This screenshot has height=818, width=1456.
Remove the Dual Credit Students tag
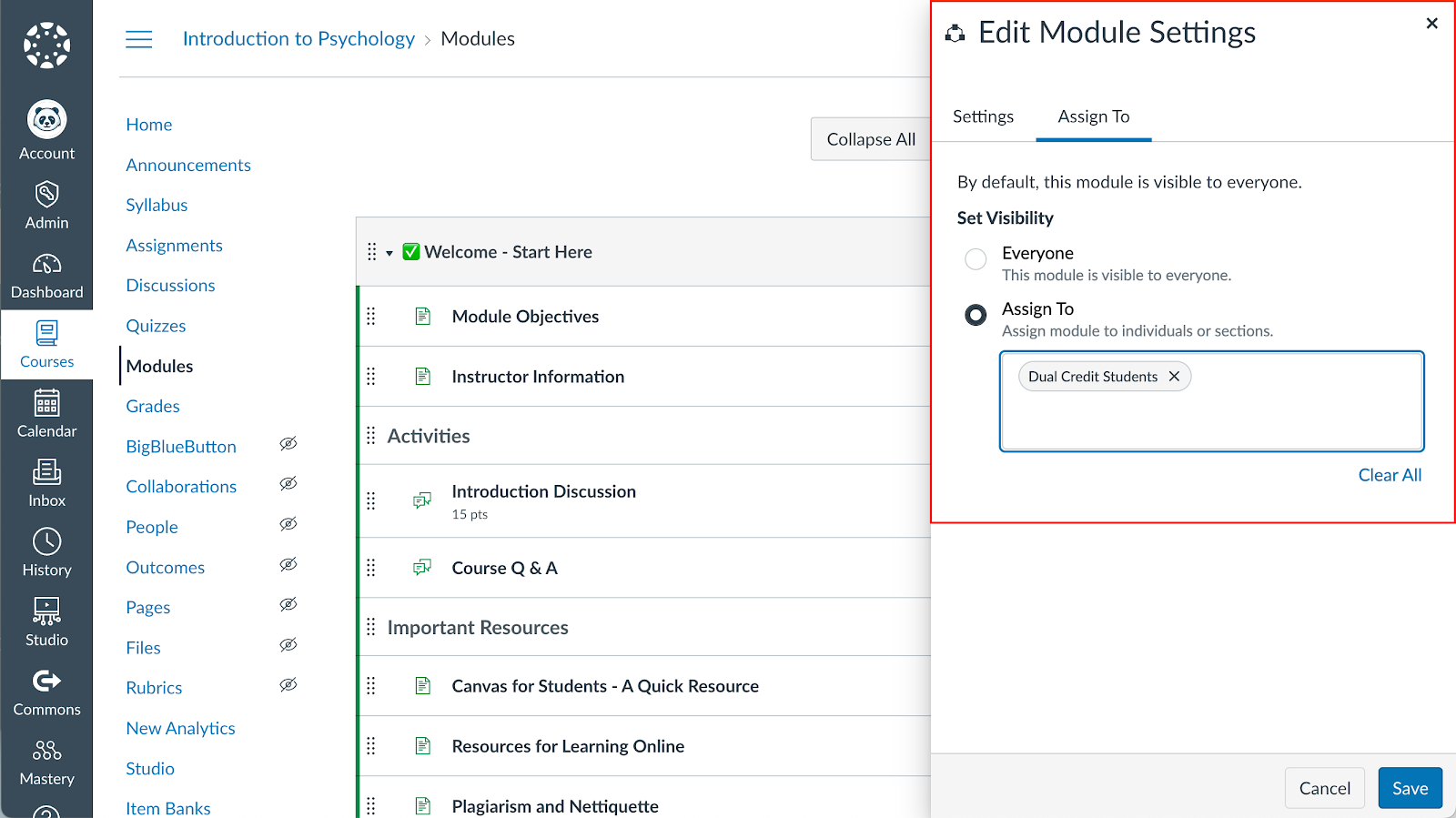tap(1174, 377)
